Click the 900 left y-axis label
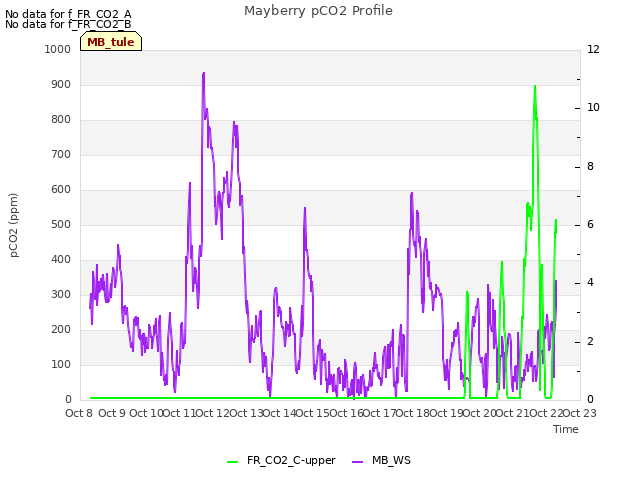The height and width of the screenshot is (480, 640). [x=61, y=84]
